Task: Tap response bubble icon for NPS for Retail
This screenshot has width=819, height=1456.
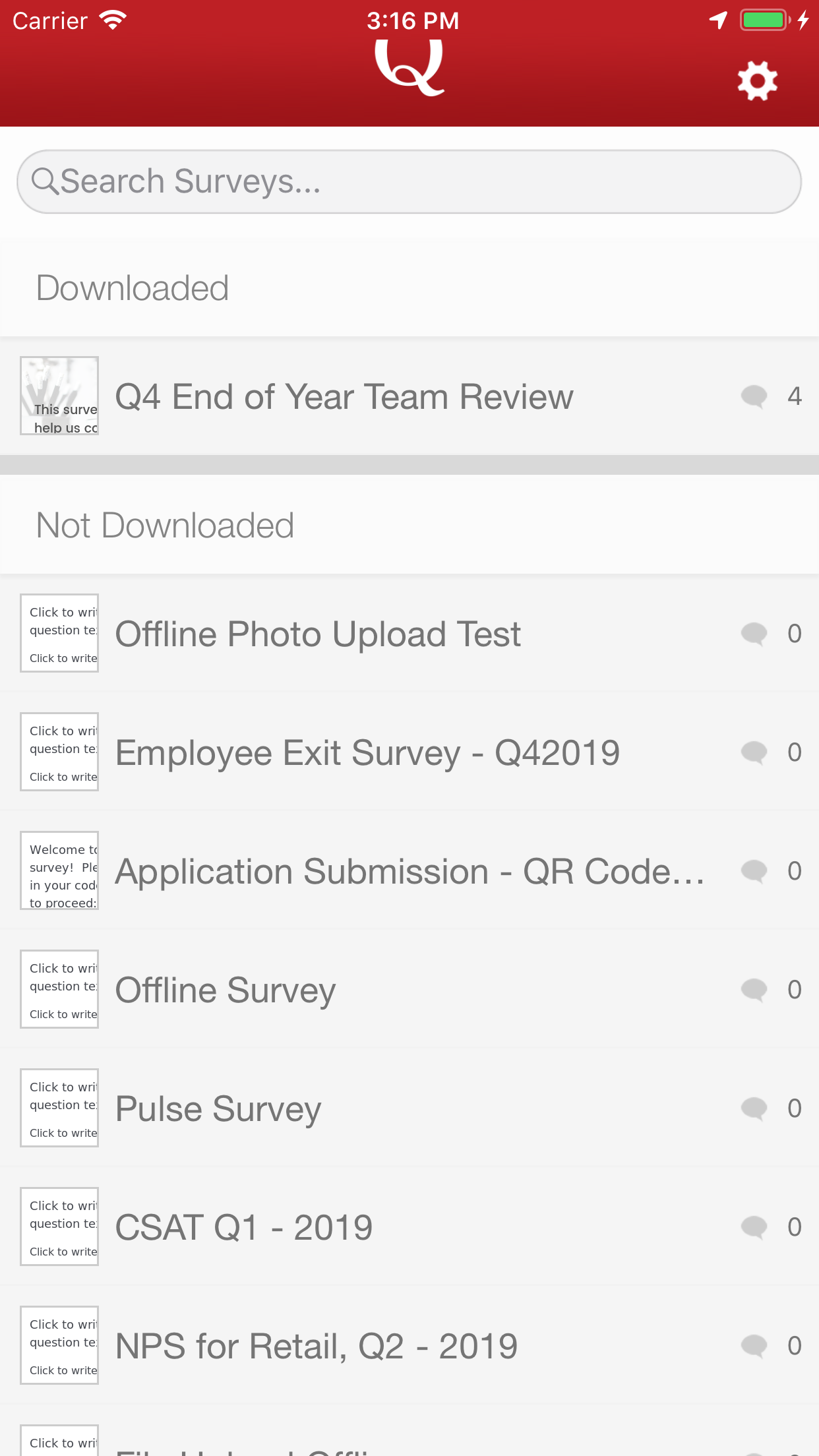Action: [754, 1346]
